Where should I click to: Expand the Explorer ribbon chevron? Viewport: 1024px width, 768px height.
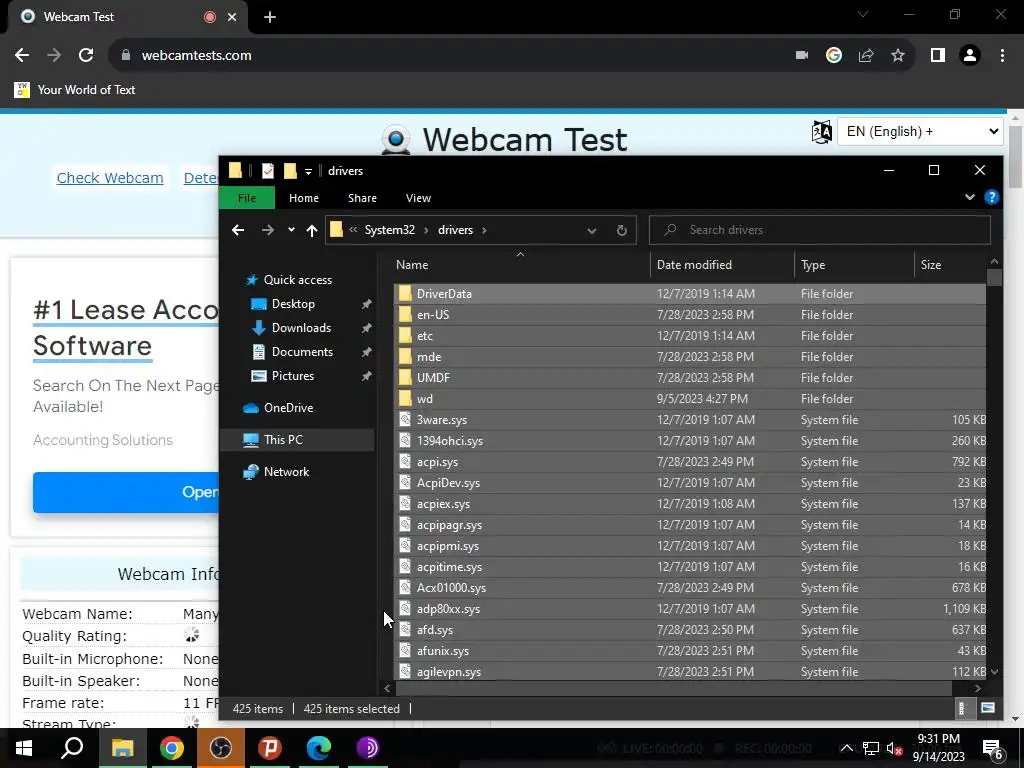click(x=970, y=197)
